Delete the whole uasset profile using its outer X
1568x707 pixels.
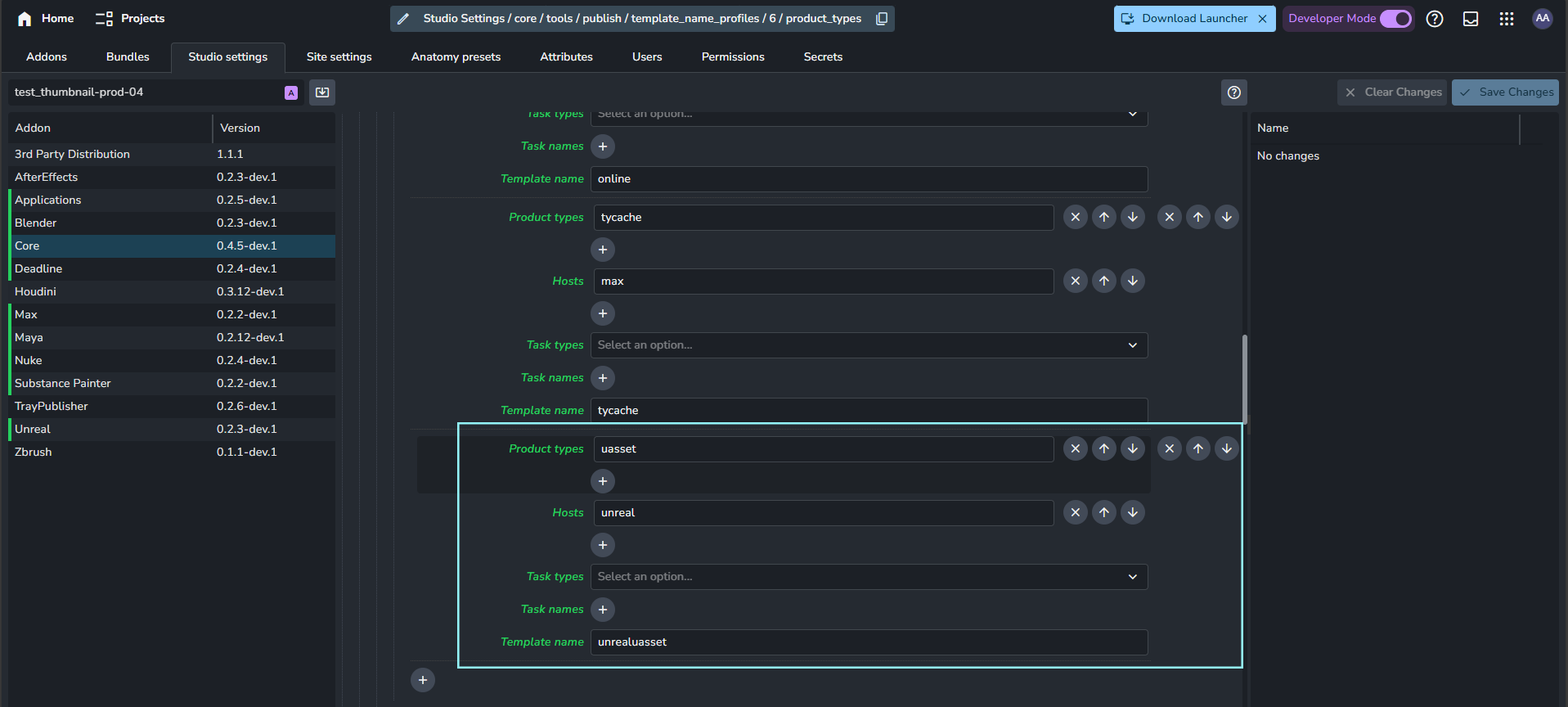(x=1170, y=448)
